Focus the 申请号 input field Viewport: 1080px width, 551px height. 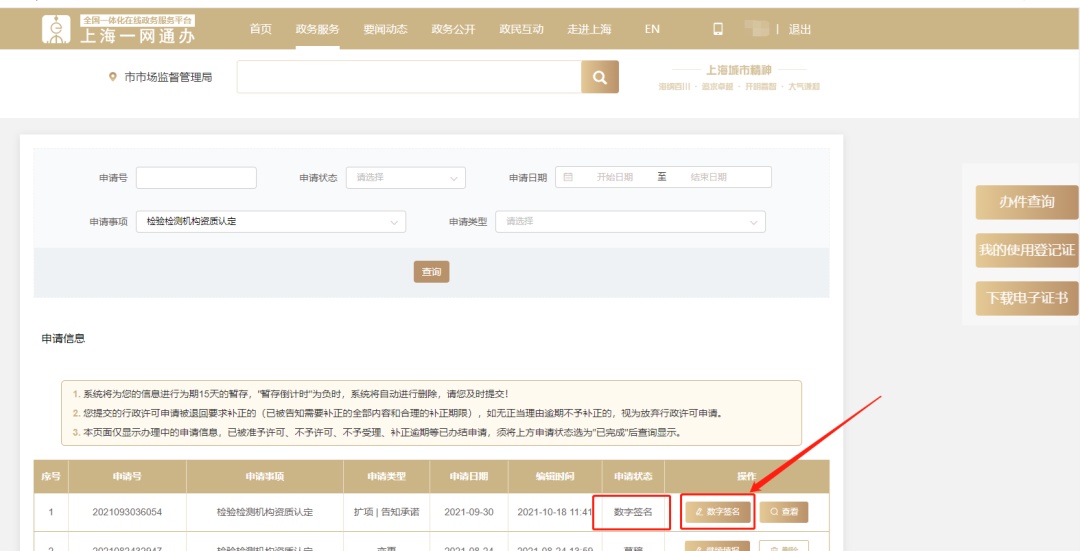coord(196,177)
